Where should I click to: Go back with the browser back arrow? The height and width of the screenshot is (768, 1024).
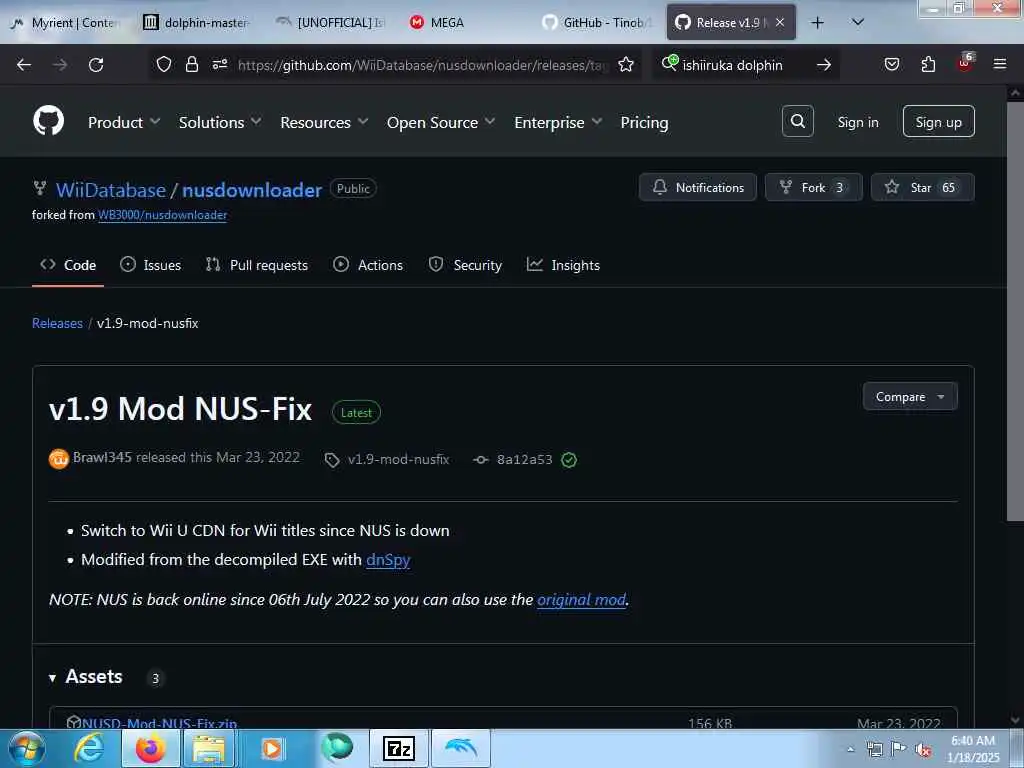(24, 65)
